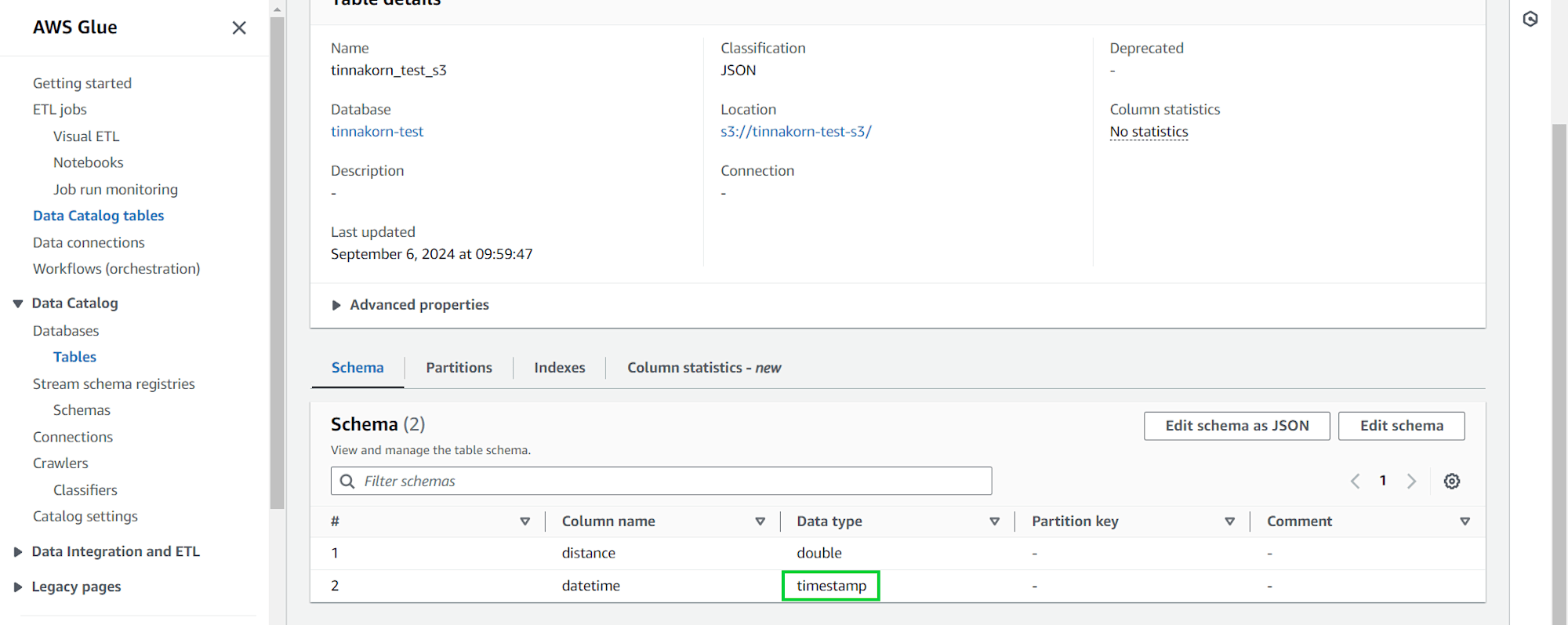The image size is (1568, 625).
Task: Sort by the # column arrow
Action: 524,521
